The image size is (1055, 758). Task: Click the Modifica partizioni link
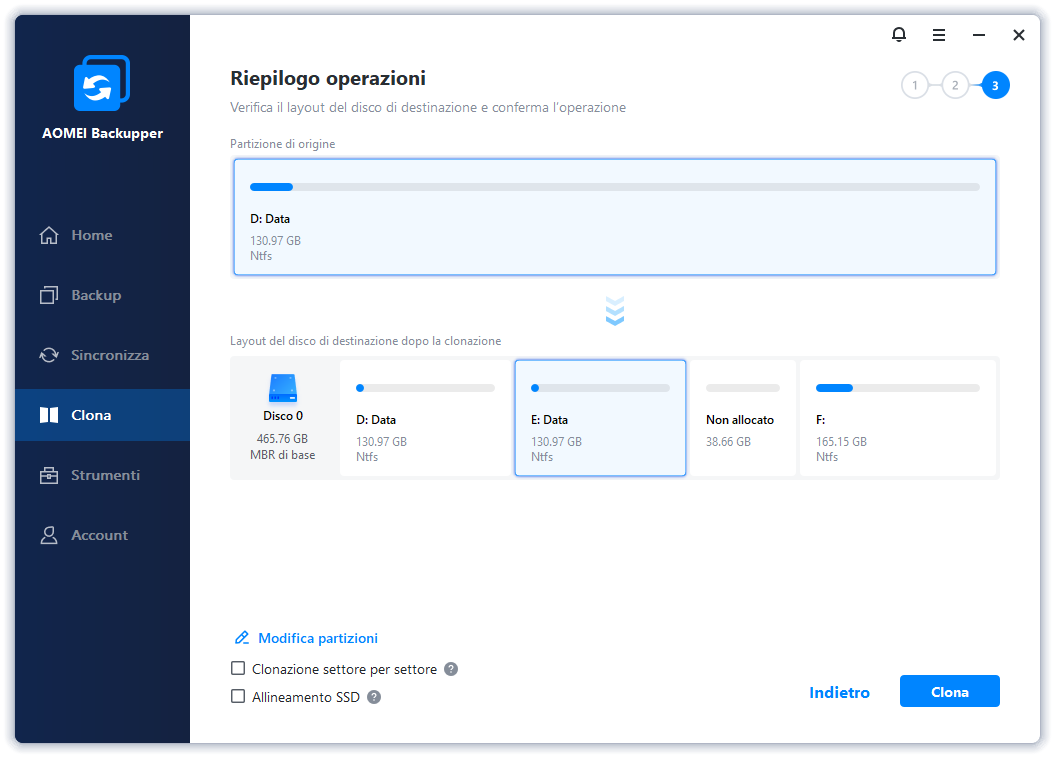318,638
